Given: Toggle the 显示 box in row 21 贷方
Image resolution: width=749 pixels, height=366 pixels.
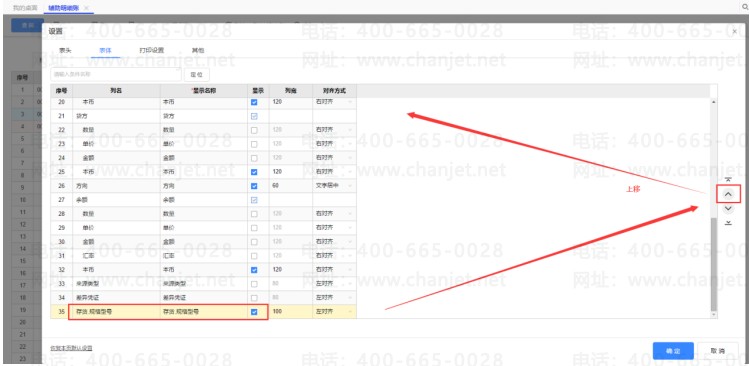Looking at the screenshot, I should (x=254, y=116).
